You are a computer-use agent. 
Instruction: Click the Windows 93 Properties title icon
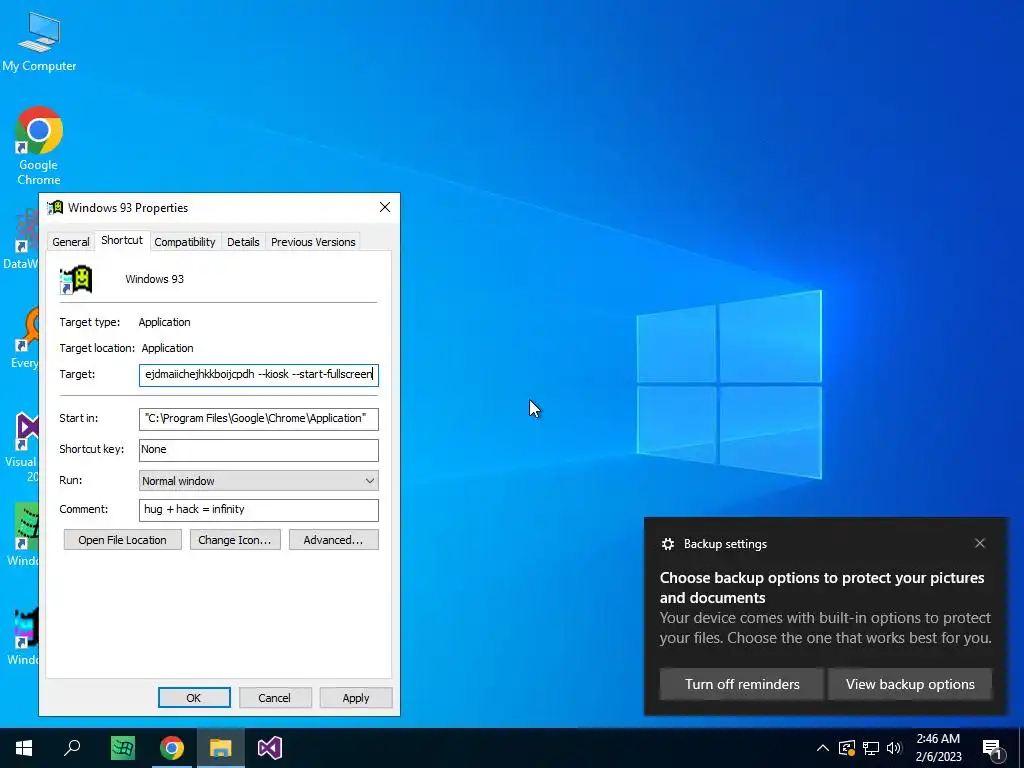pyautogui.click(x=56, y=208)
